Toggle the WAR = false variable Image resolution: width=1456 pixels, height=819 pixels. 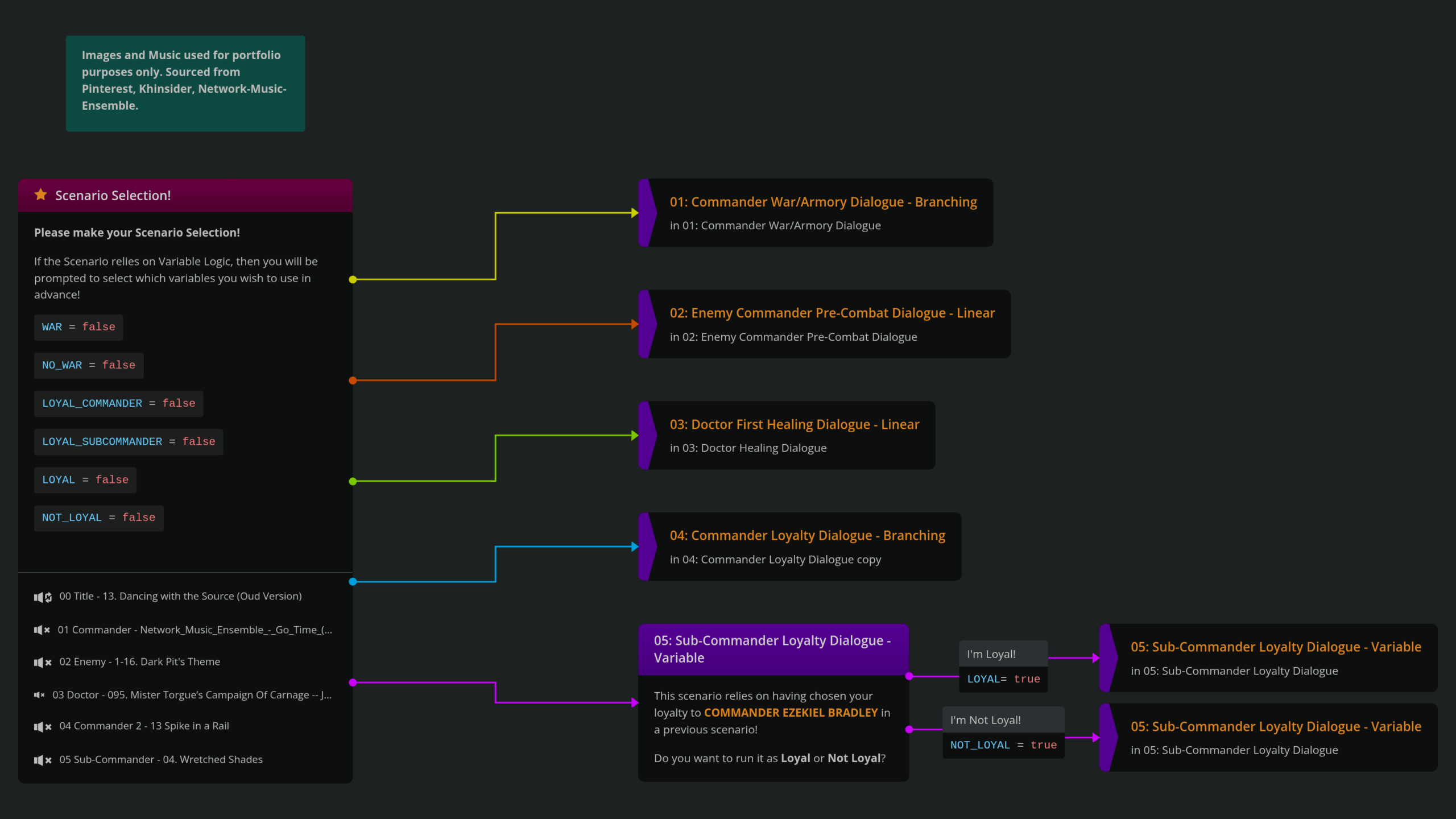coord(78,327)
